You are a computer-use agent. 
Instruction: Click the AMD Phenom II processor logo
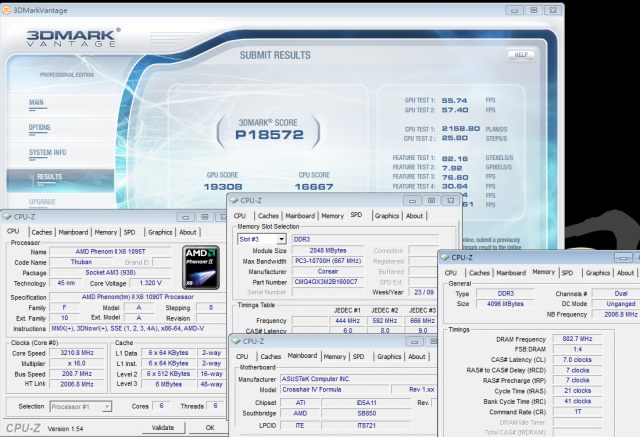coord(201,267)
